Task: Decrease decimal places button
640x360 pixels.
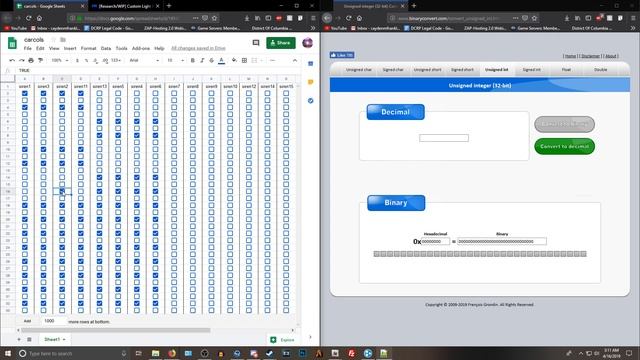Action: (96, 60)
